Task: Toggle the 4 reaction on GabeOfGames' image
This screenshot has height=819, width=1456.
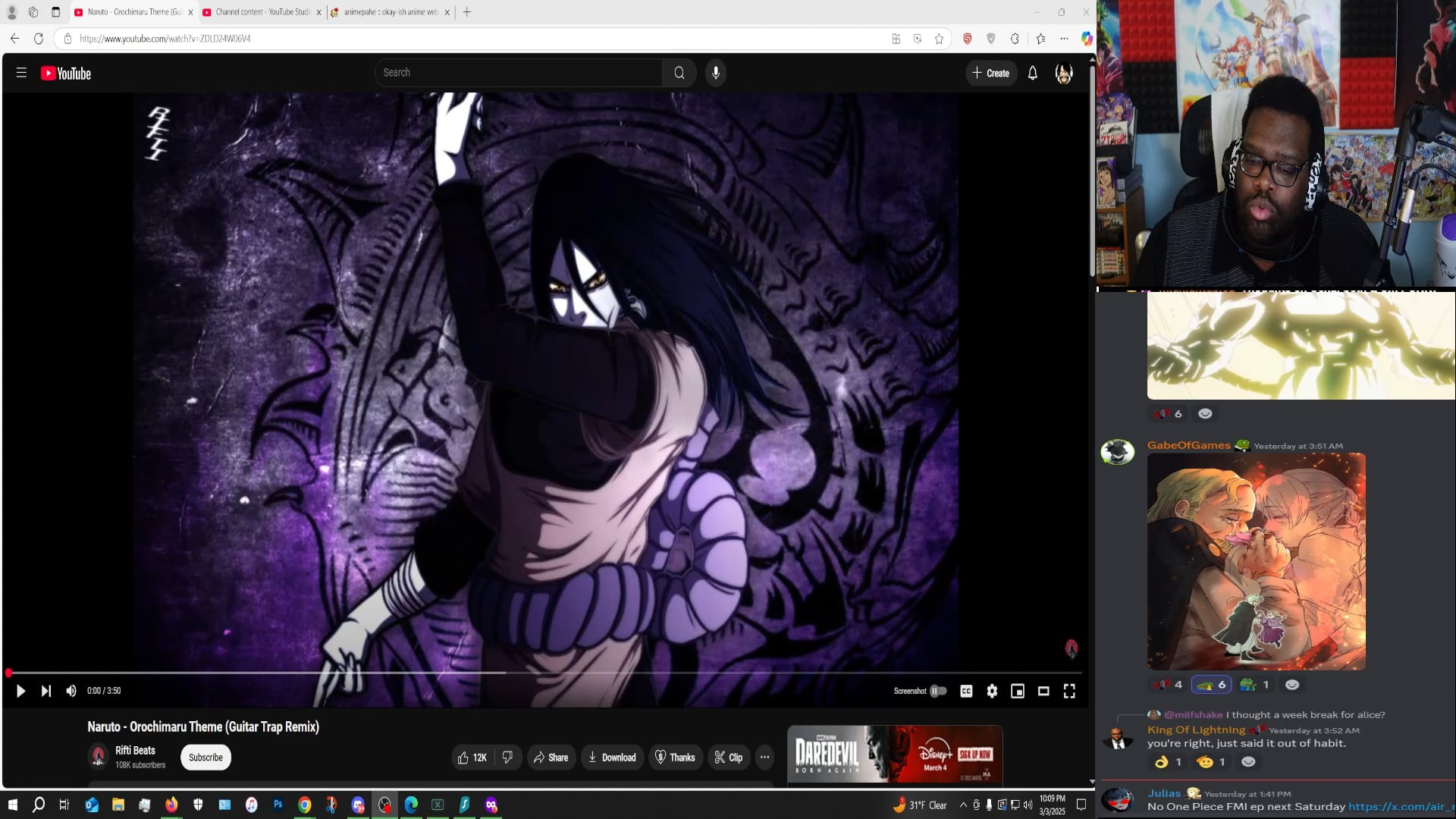Action: tap(1168, 685)
